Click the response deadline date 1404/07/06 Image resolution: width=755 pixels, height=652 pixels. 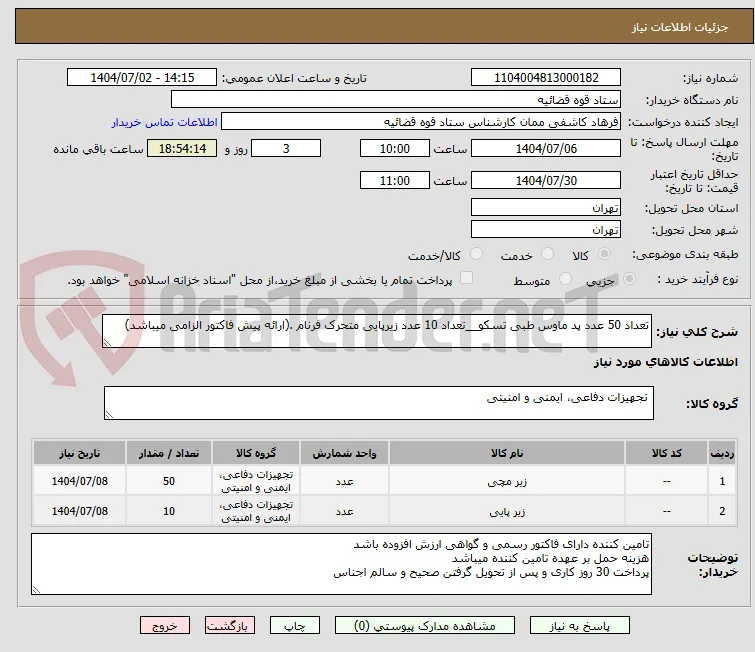(546, 148)
